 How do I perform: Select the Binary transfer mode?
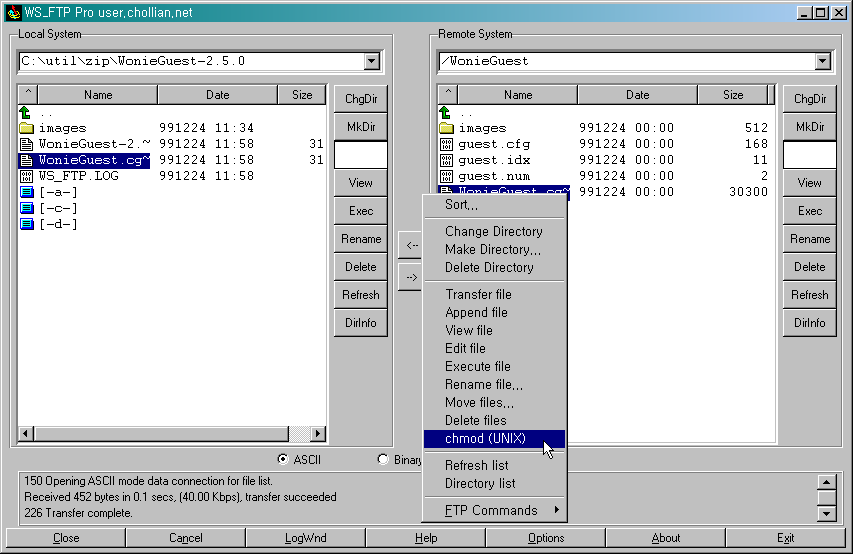pyautogui.click(x=383, y=459)
